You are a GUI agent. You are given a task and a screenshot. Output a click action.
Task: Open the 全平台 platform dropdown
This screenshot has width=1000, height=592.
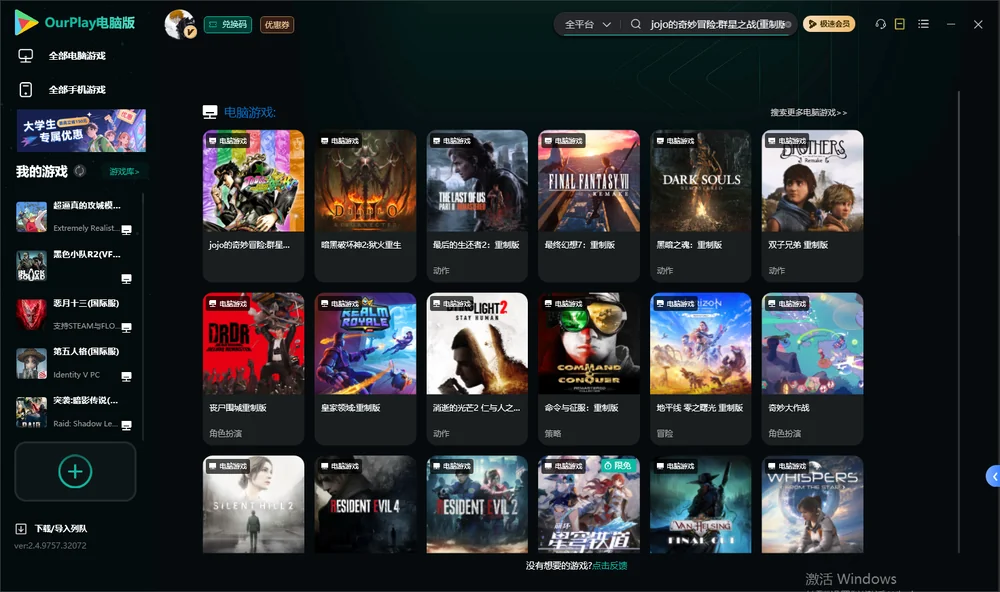coord(587,24)
